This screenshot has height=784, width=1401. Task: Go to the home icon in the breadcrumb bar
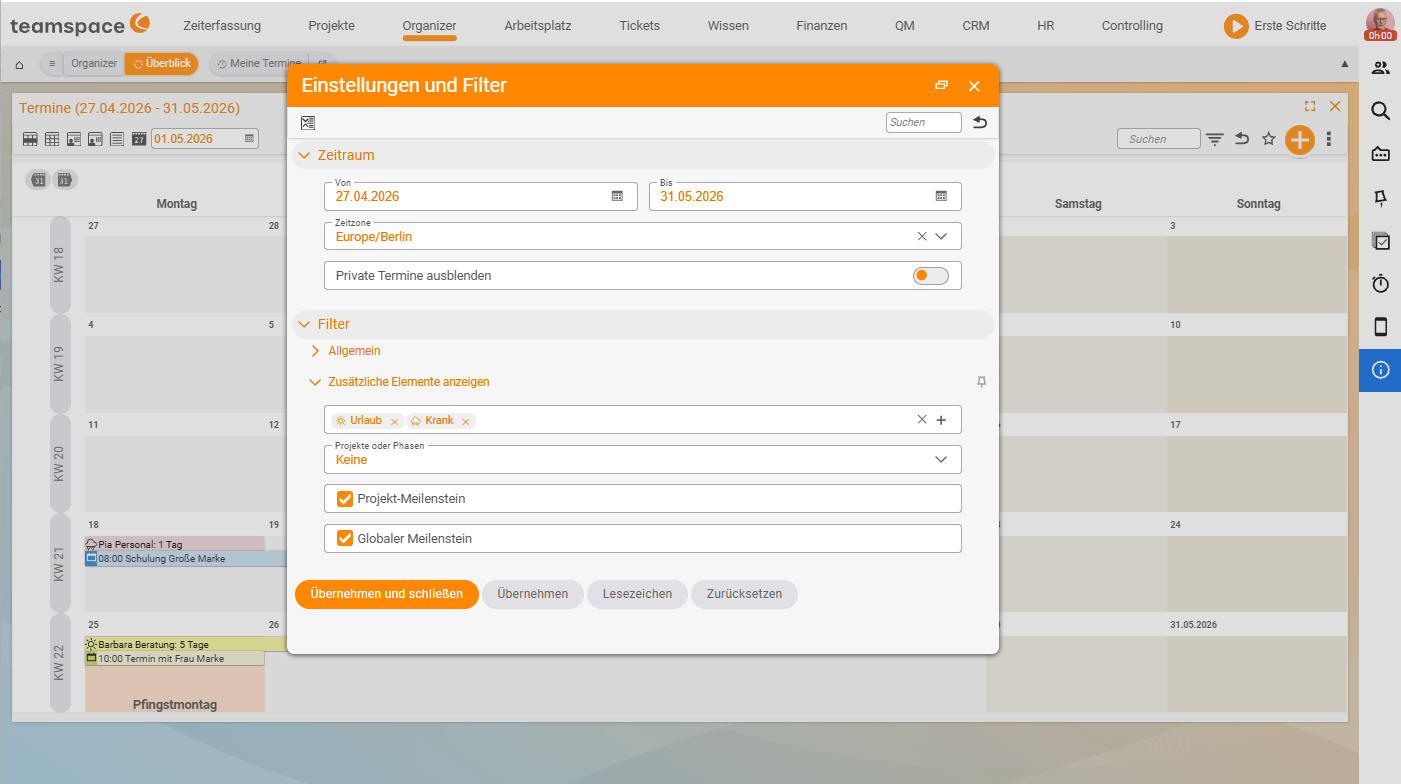click(x=19, y=64)
